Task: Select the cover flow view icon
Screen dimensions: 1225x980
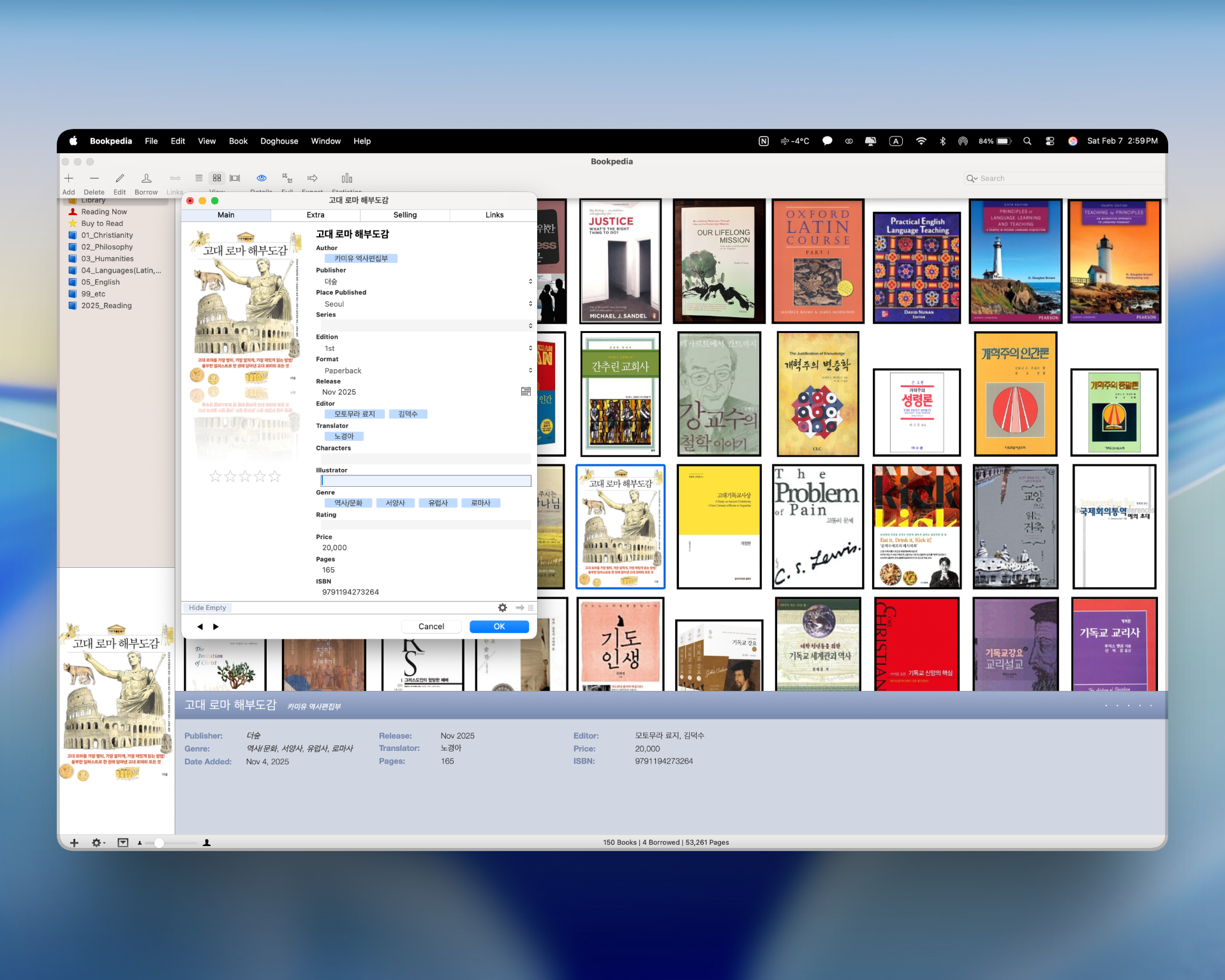Action: click(x=235, y=179)
